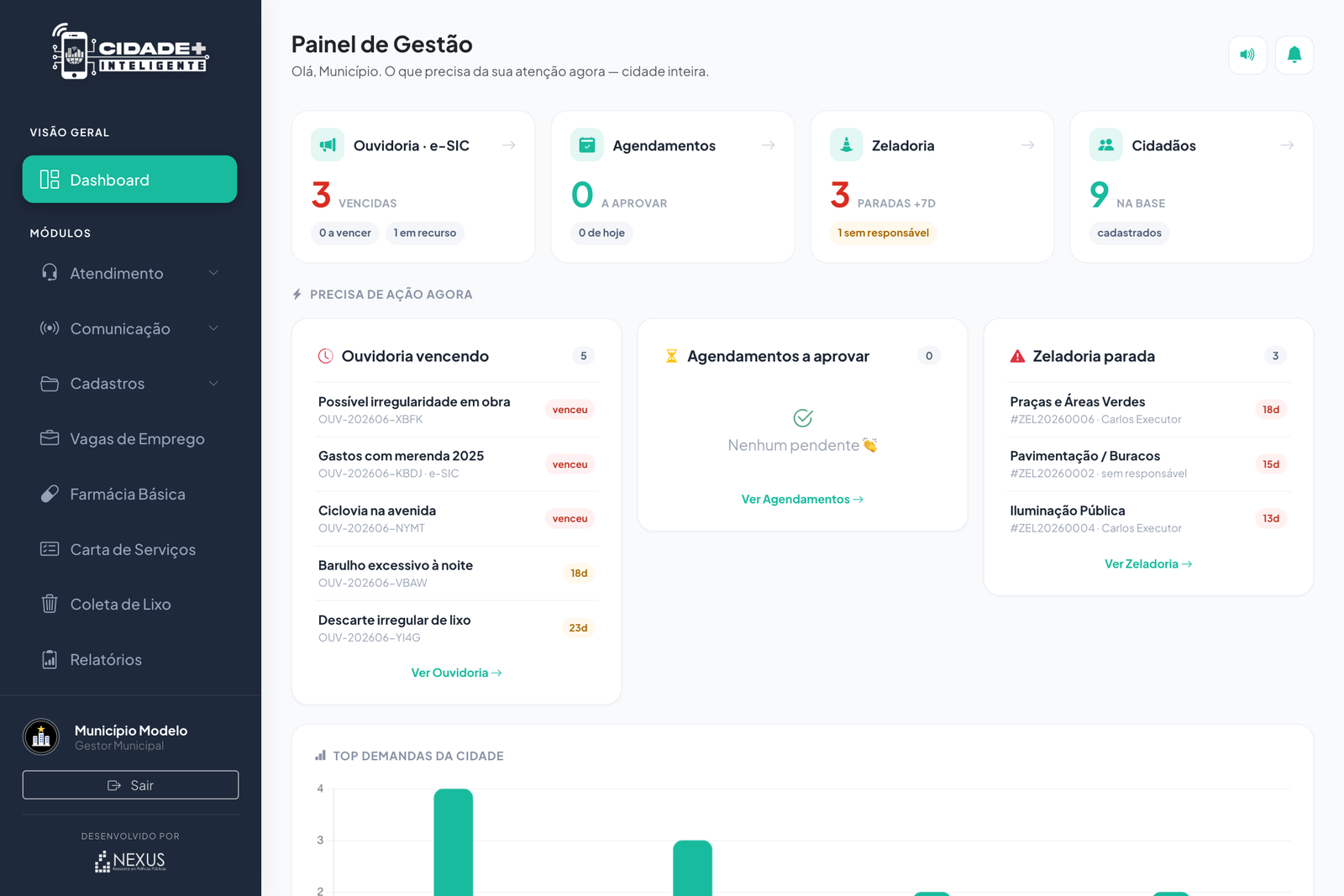This screenshot has width=1344, height=896.
Task: Click the Nexus developer logo
Action: [130, 861]
